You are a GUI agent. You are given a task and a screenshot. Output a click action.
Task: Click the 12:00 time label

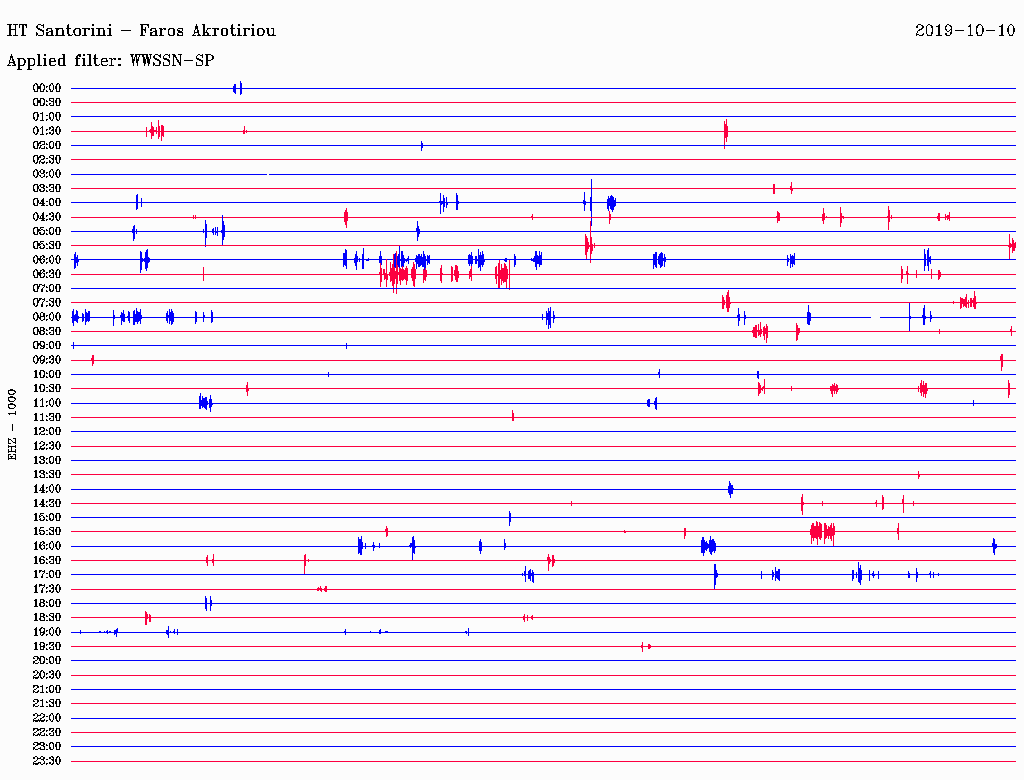(47, 431)
